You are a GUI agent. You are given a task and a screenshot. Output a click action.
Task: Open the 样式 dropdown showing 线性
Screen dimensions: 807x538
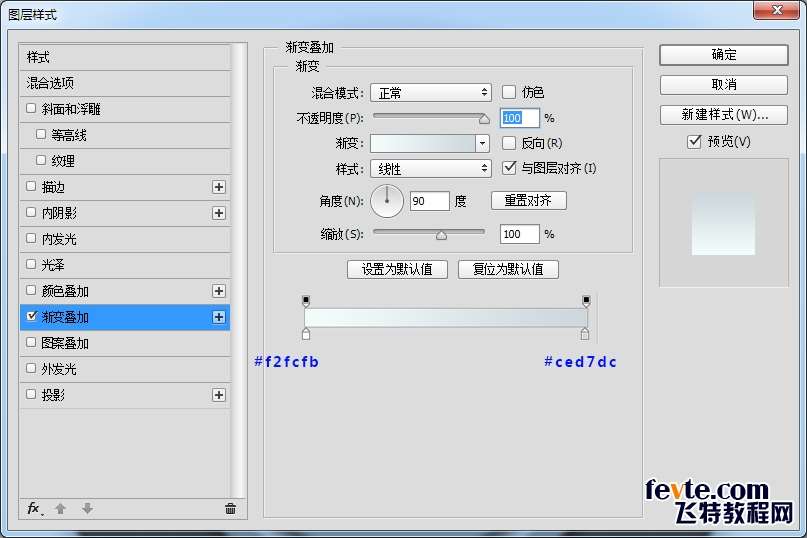point(431,168)
